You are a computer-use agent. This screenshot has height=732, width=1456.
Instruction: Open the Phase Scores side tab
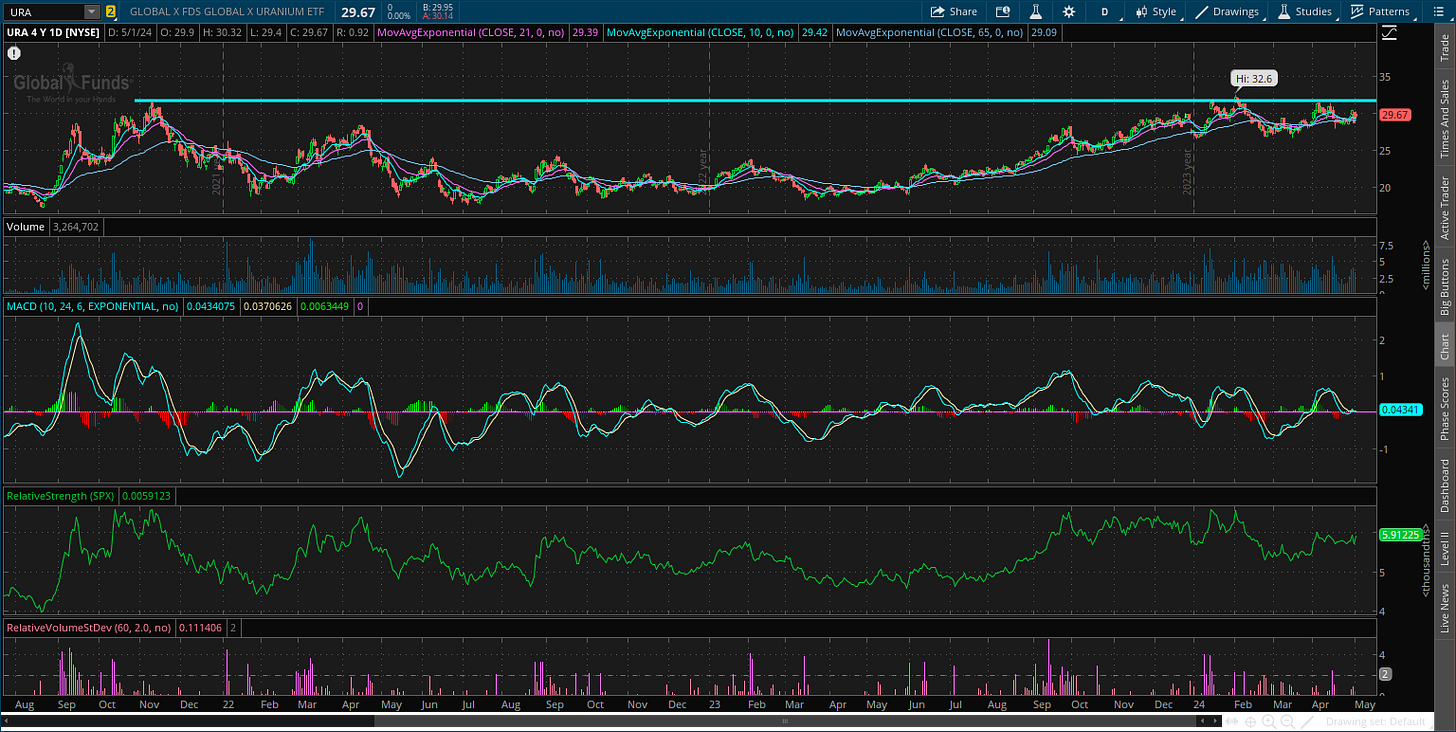tap(1444, 408)
